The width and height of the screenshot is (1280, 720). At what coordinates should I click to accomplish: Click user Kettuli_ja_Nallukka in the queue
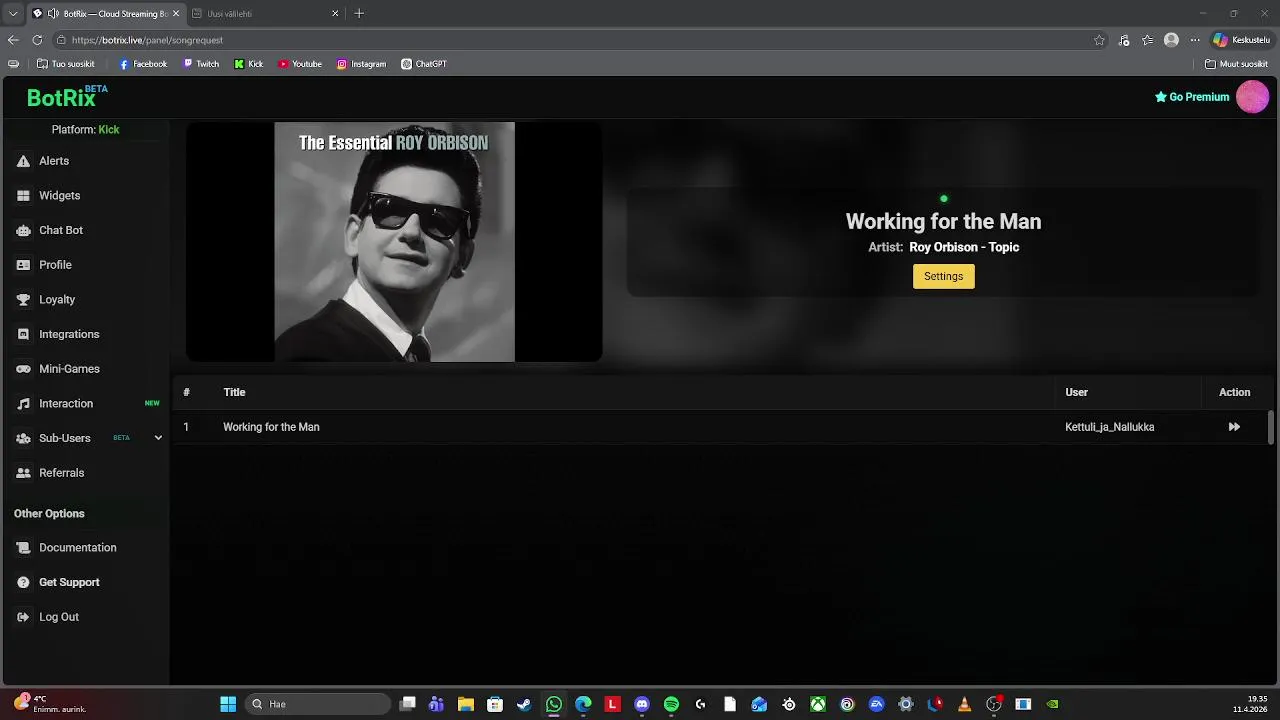tap(1109, 427)
